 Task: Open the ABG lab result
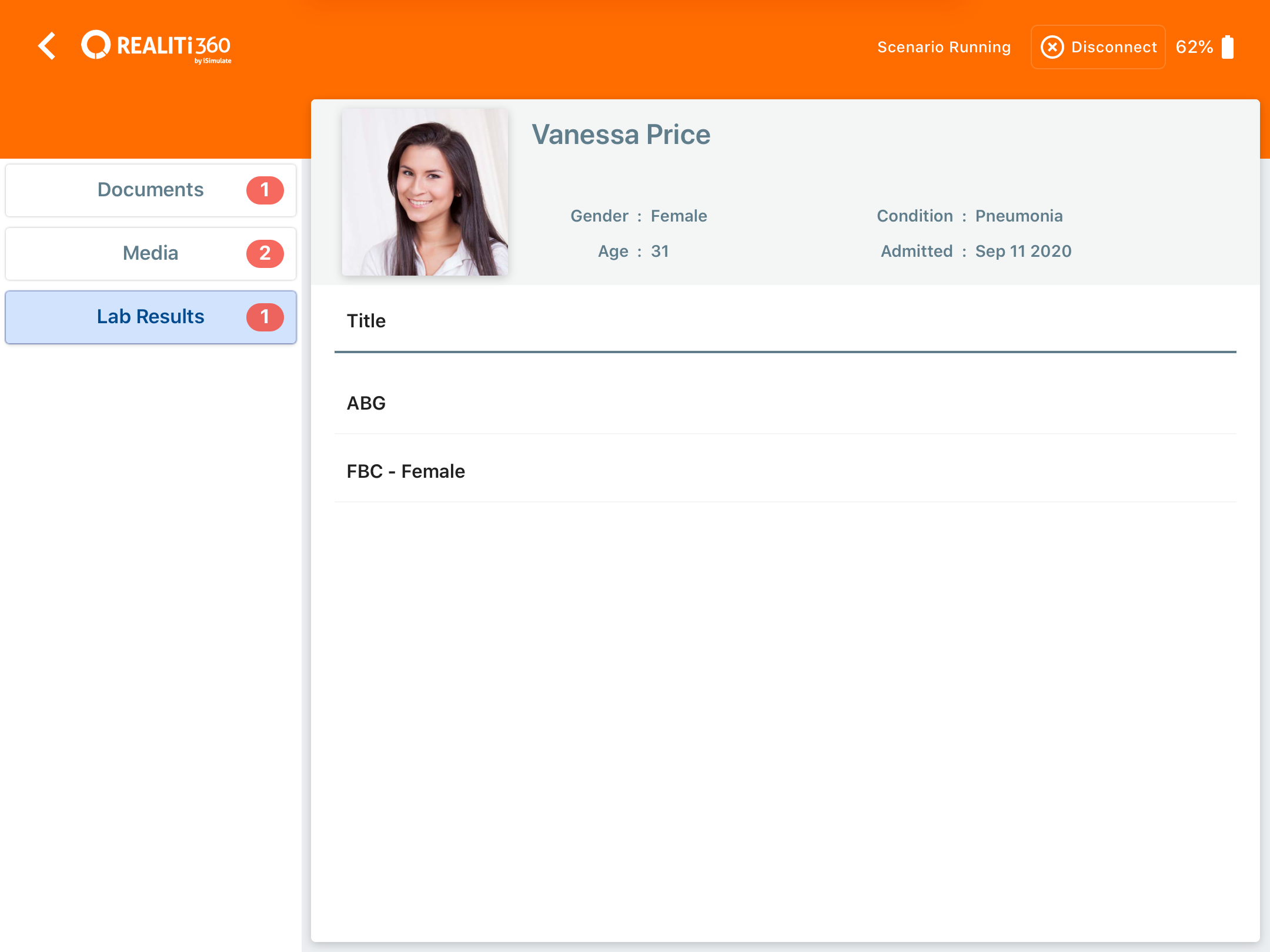[366, 403]
